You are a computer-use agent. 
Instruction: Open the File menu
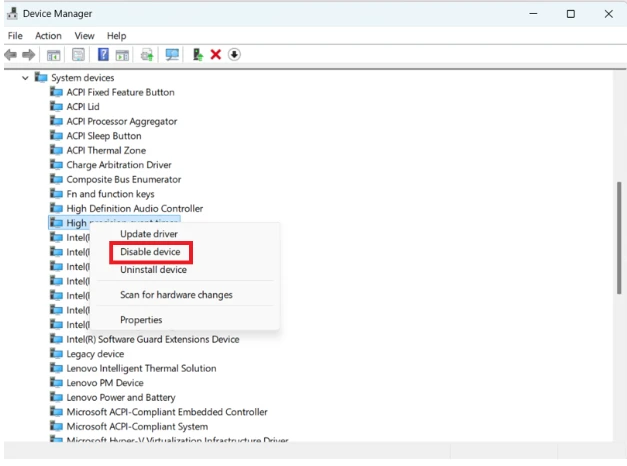(15, 36)
